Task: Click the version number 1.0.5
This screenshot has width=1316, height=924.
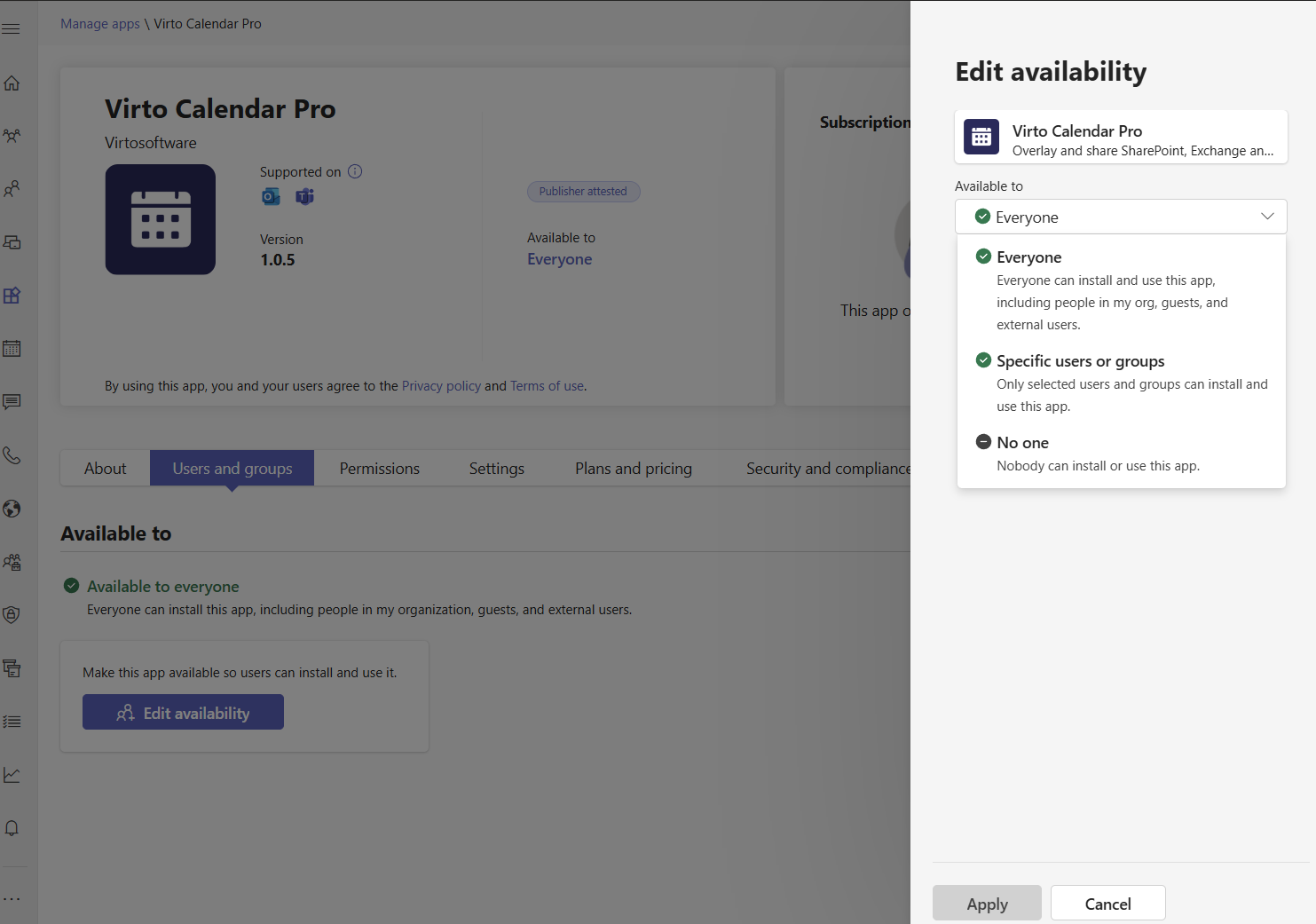Action: point(277,260)
